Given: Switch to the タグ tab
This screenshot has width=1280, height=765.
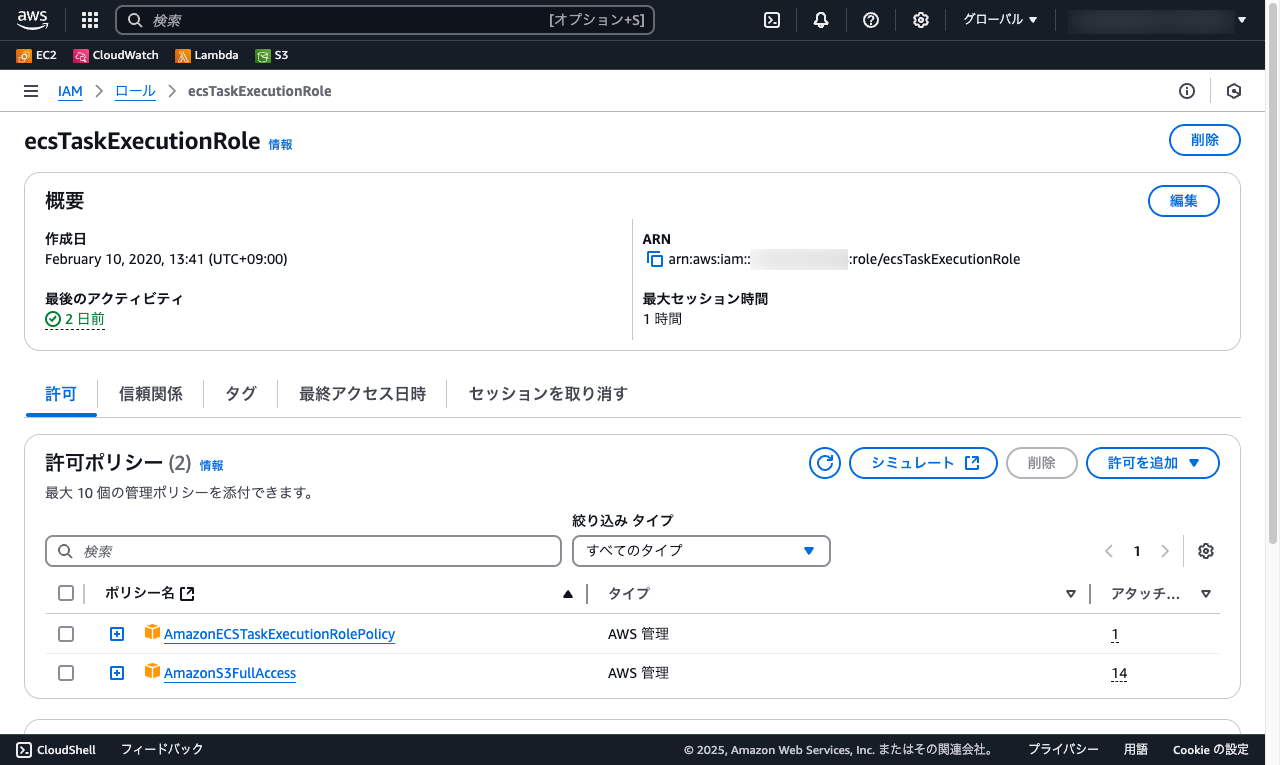Looking at the screenshot, I should (241, 394).
